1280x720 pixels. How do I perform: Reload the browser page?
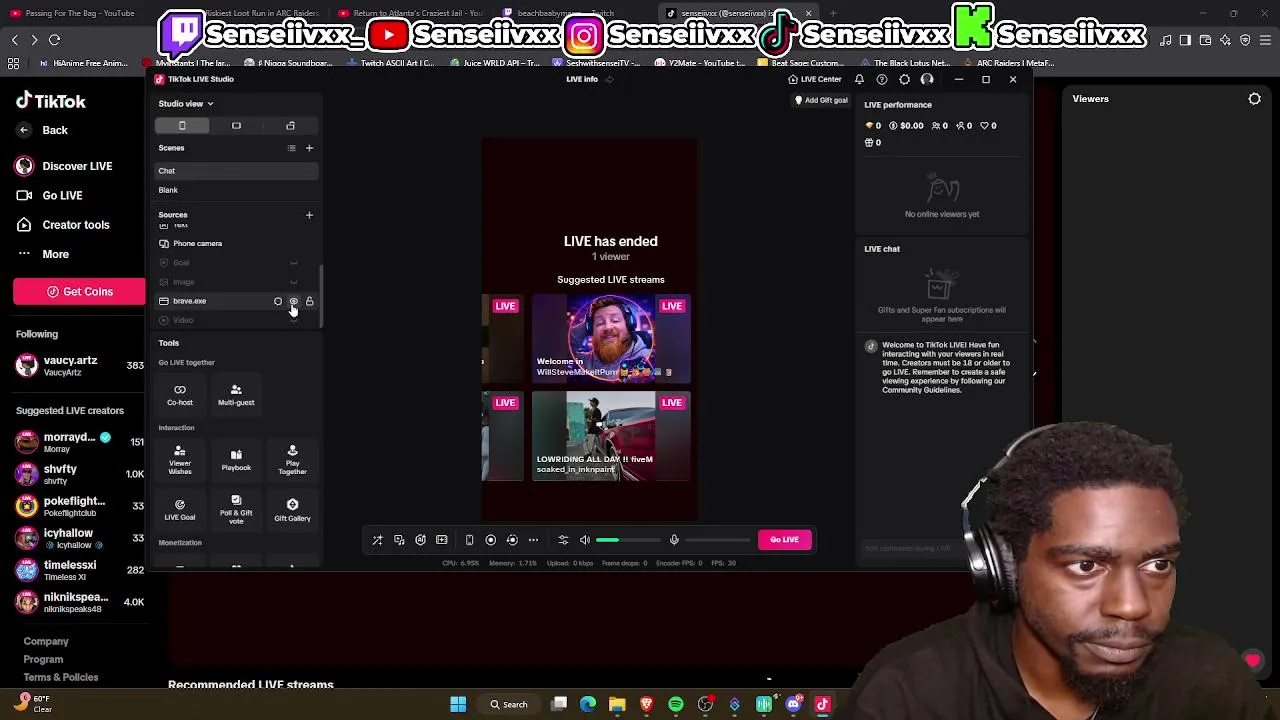54,40
